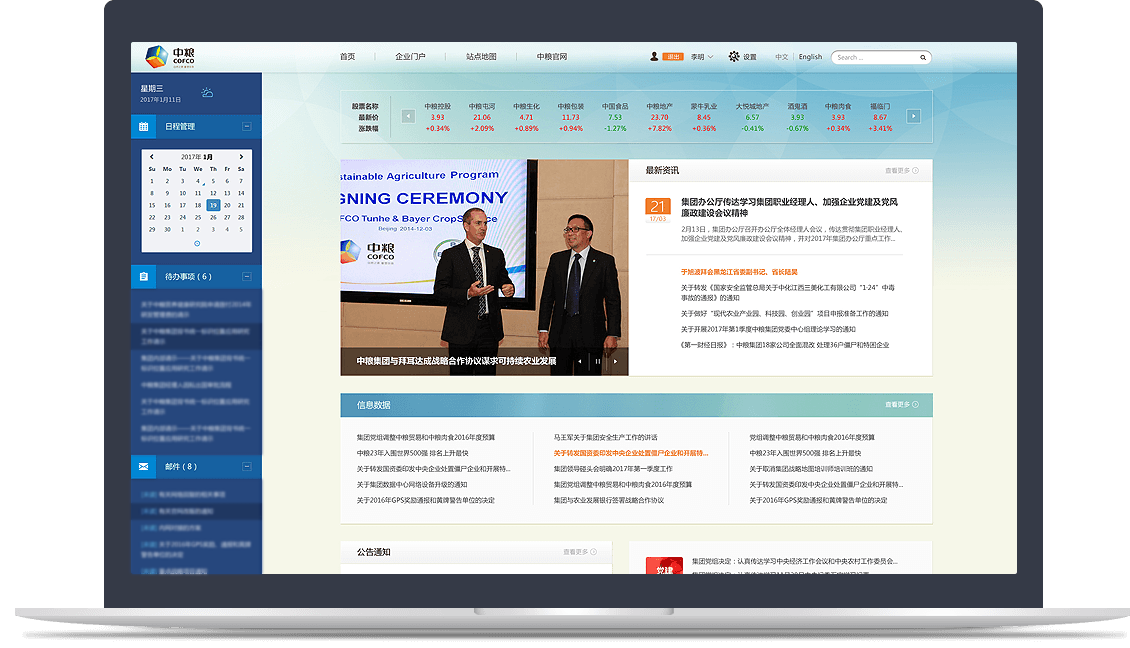Screen dimensions: 1130x648
Task: Click 退出 to log out
Action: pos(673,57)
